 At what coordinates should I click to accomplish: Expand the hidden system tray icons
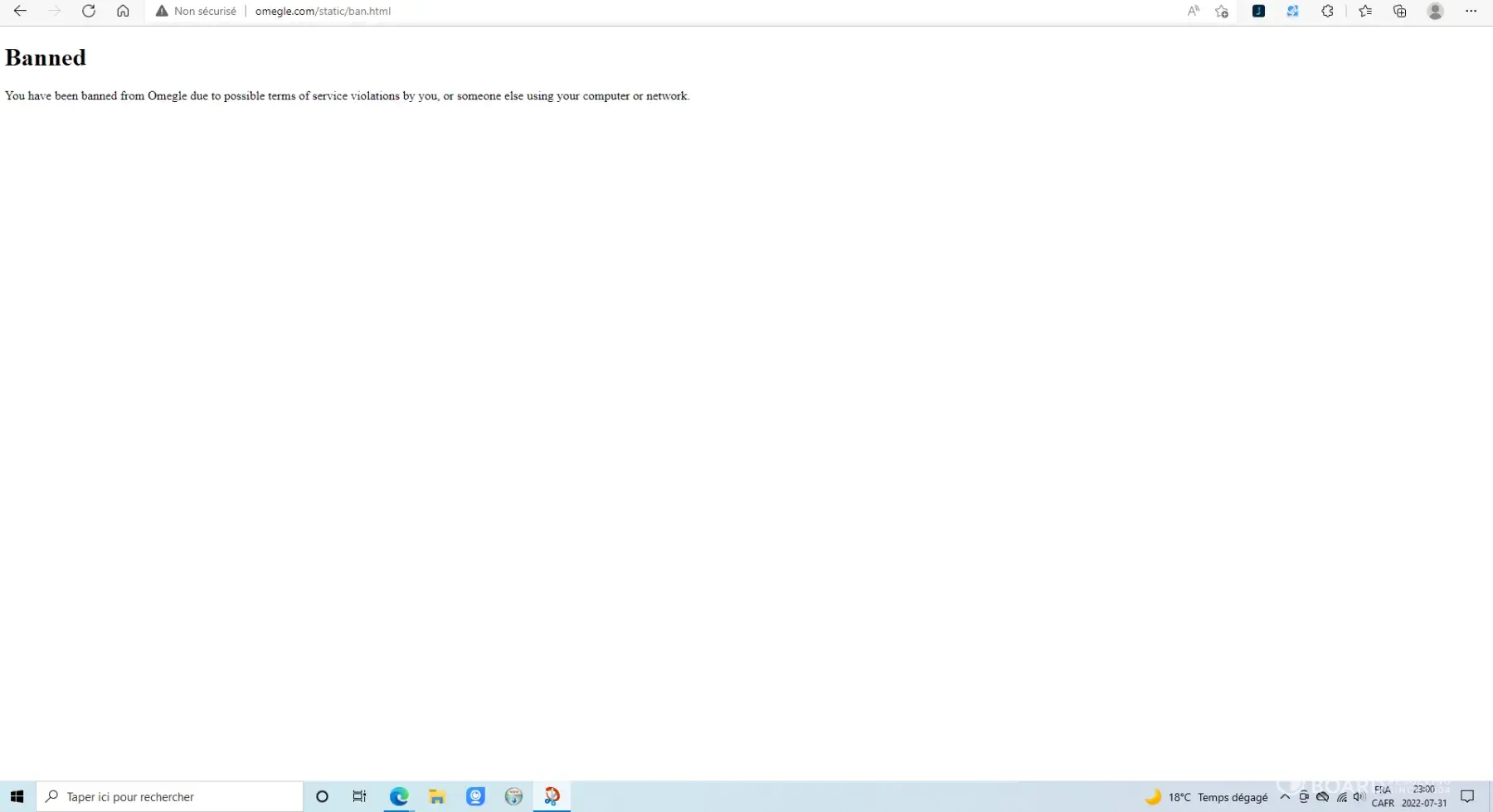click(1285, 796)
